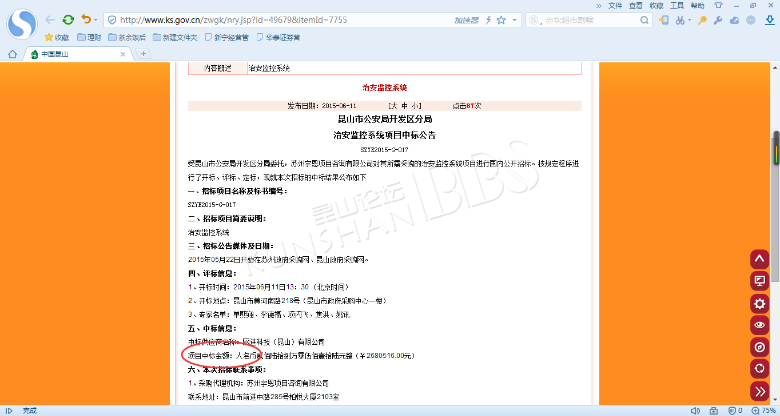Click the cloud sync toolbar icon
Screen dimensions: 780x416
point(734,20)
